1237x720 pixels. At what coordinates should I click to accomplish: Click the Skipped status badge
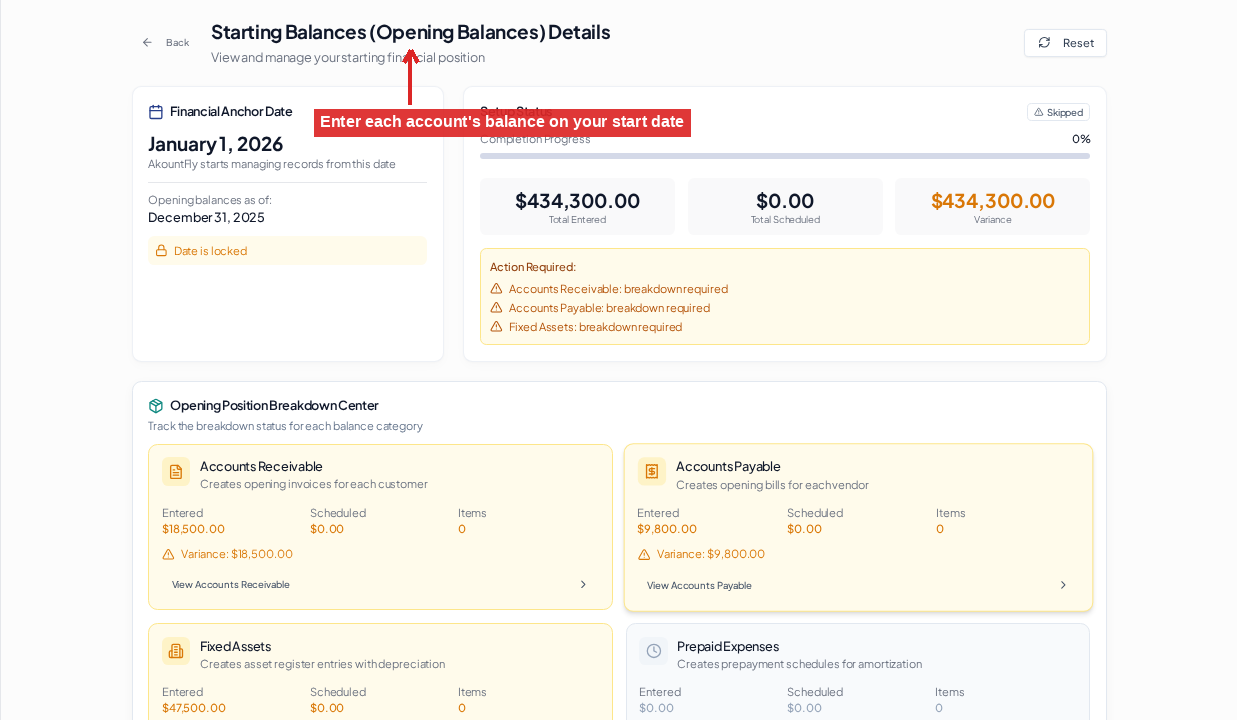tap(1058, 112)
